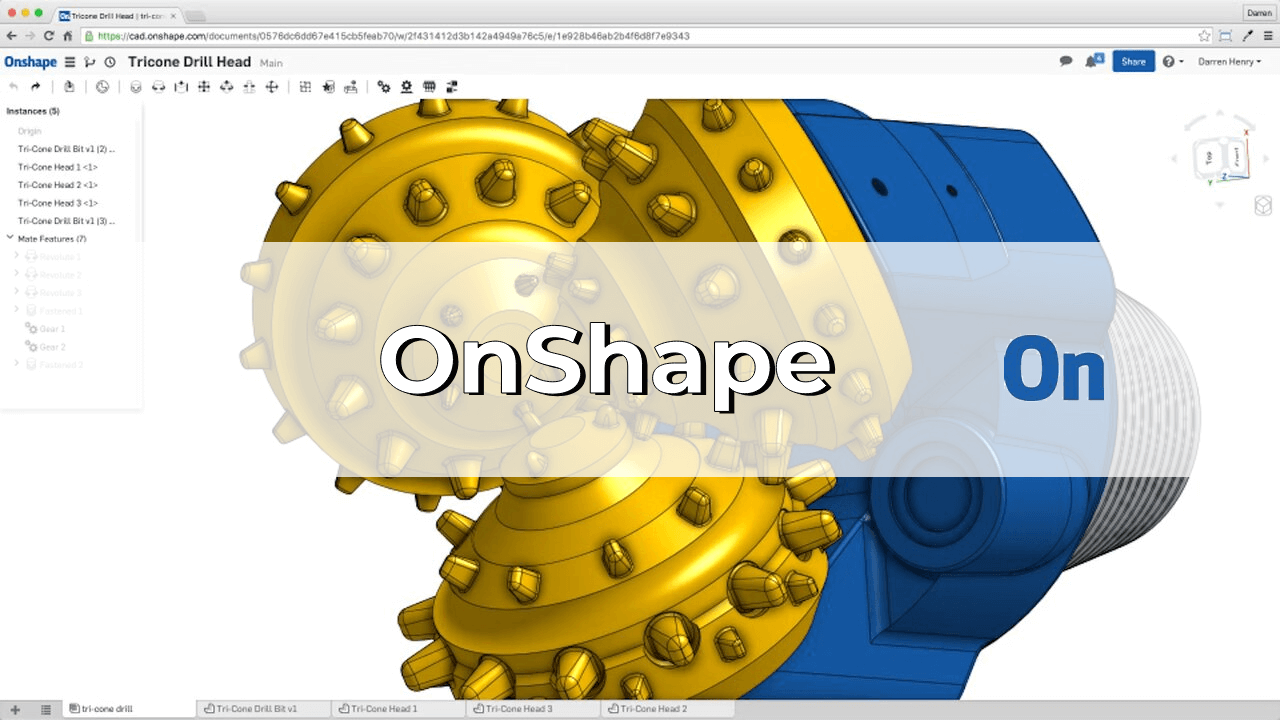
Task: Select the Cylindrical mate tool
Action: click(227, 87)
